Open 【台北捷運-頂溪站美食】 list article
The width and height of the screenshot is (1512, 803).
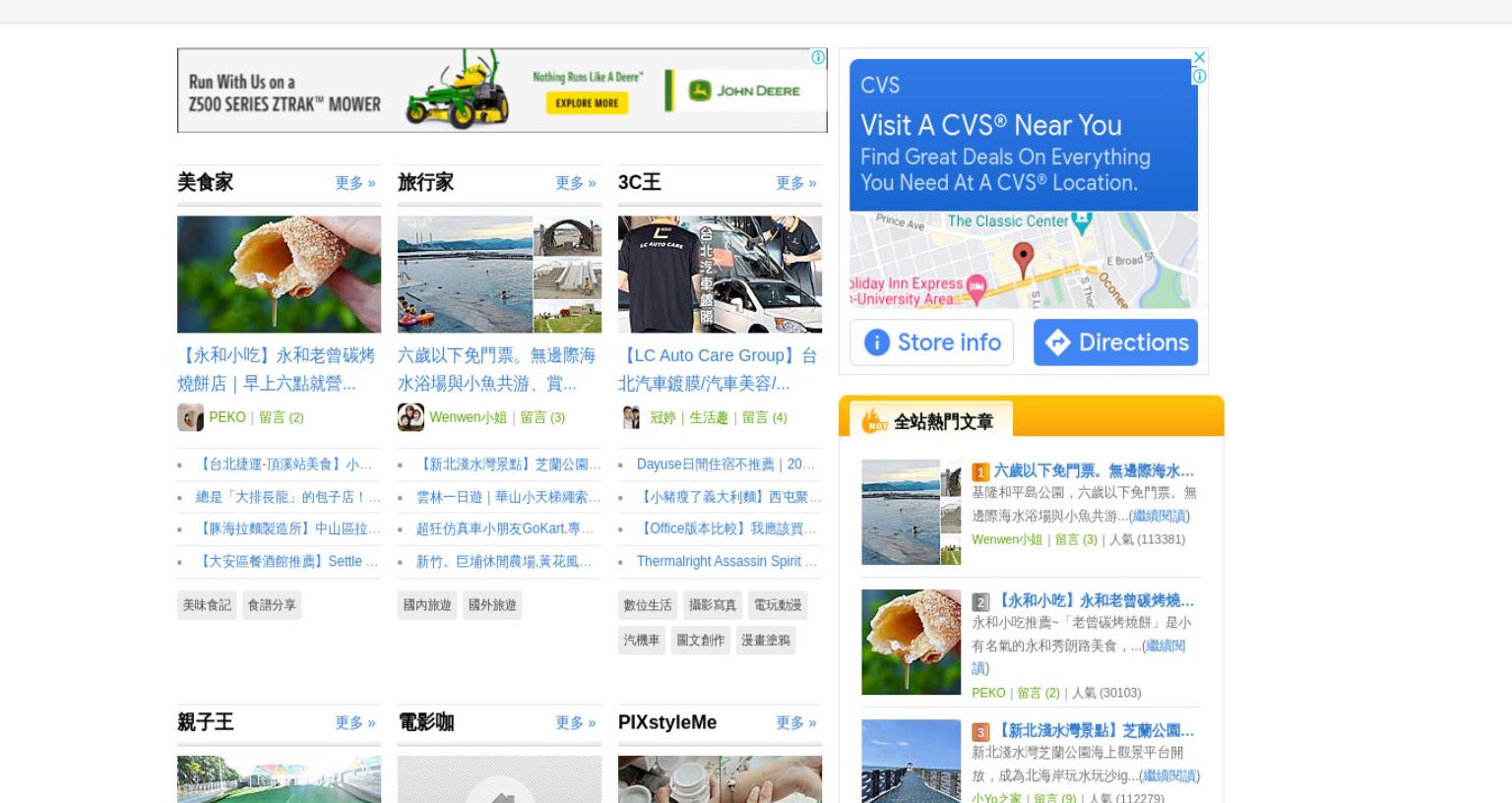[283, 464]
